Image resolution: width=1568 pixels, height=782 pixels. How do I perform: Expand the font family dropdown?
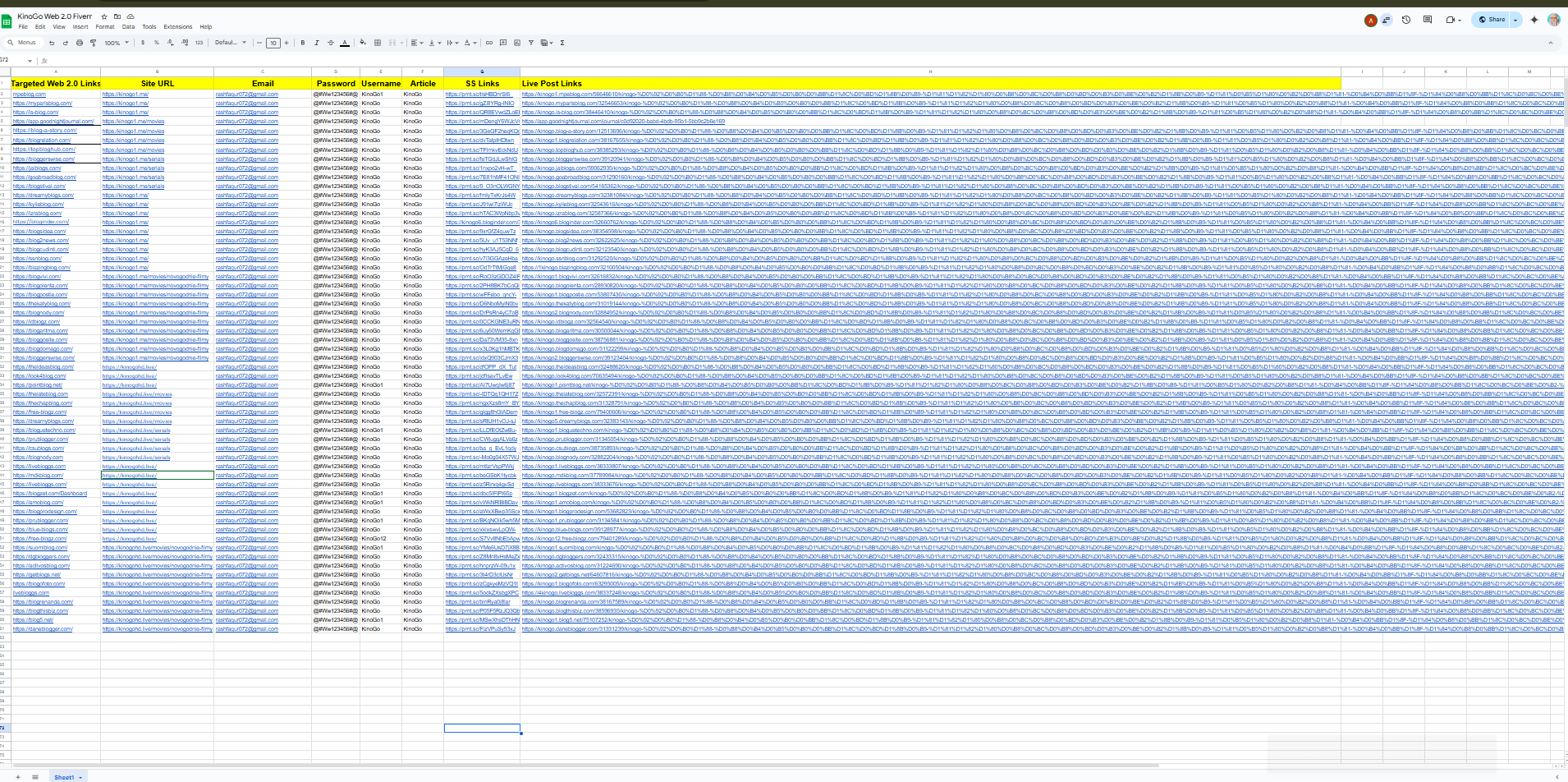pos(230,43)
